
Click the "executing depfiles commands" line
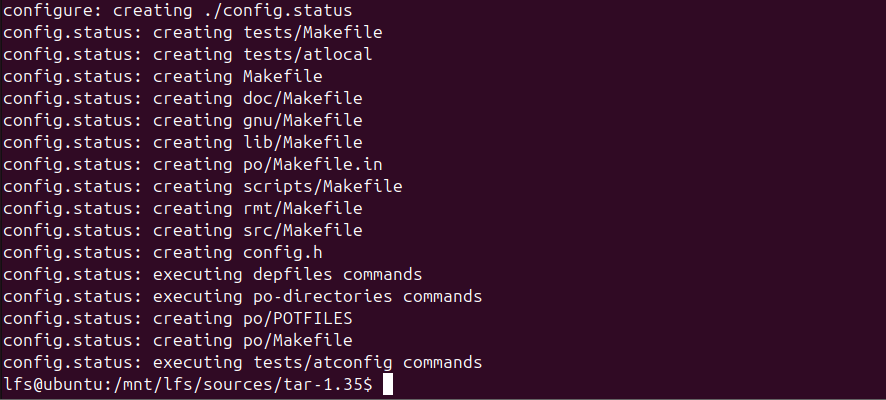tap(287, 274)
